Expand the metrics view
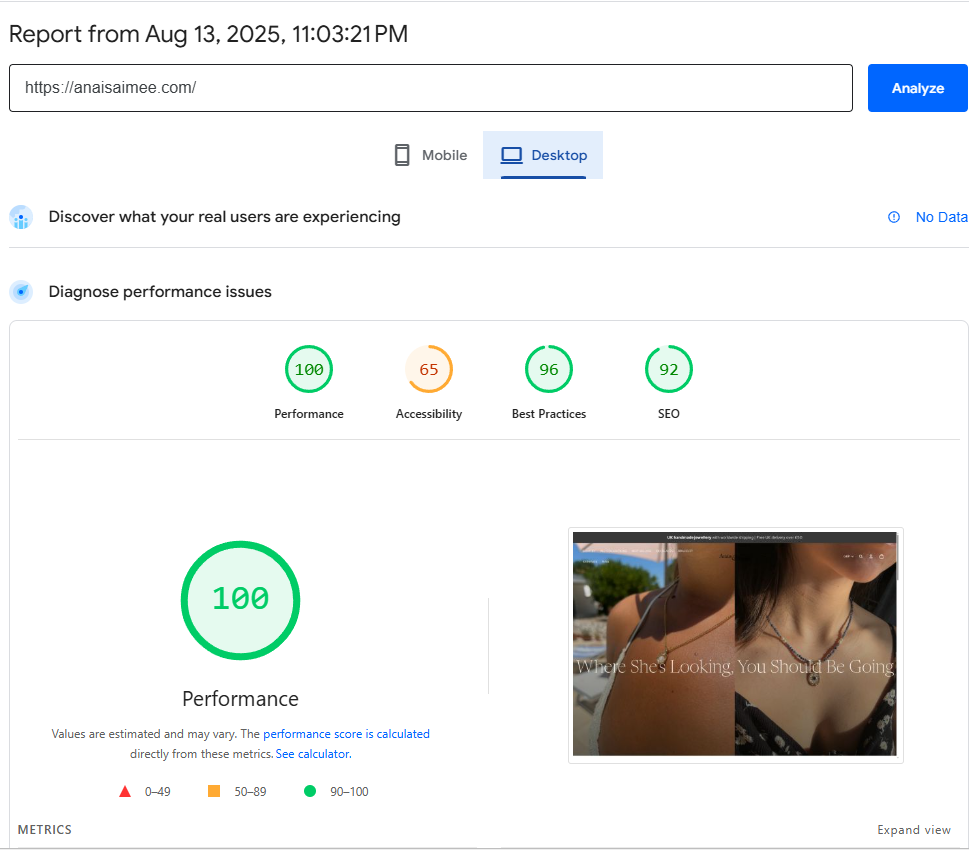Image resolution: width=969 pixels, height=850 pixels. pyautogui.click(x=914, y=830)
